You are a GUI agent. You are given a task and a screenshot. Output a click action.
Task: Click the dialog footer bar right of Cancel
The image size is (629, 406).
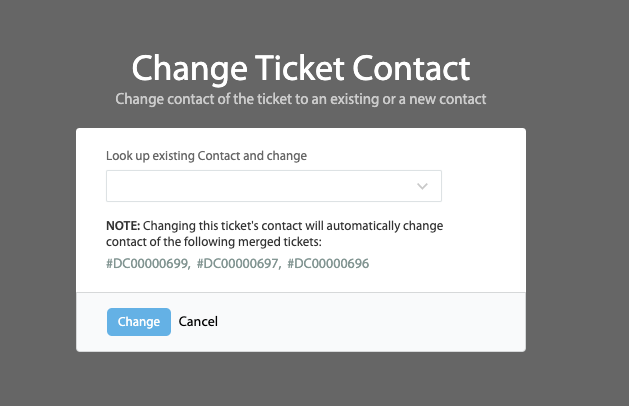point(380,321)
